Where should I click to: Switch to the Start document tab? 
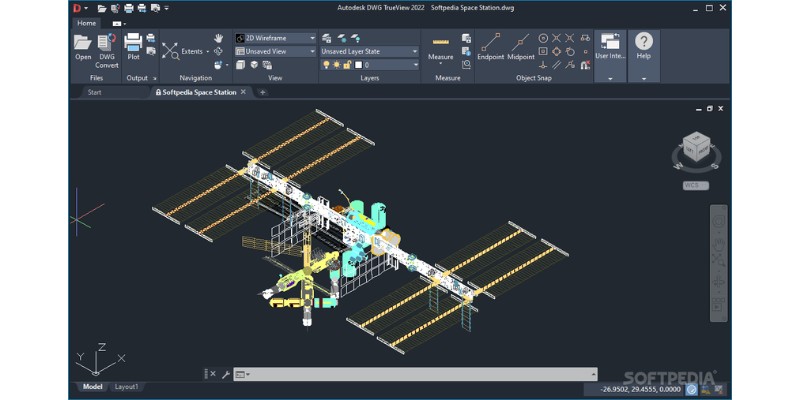point(94,92)
